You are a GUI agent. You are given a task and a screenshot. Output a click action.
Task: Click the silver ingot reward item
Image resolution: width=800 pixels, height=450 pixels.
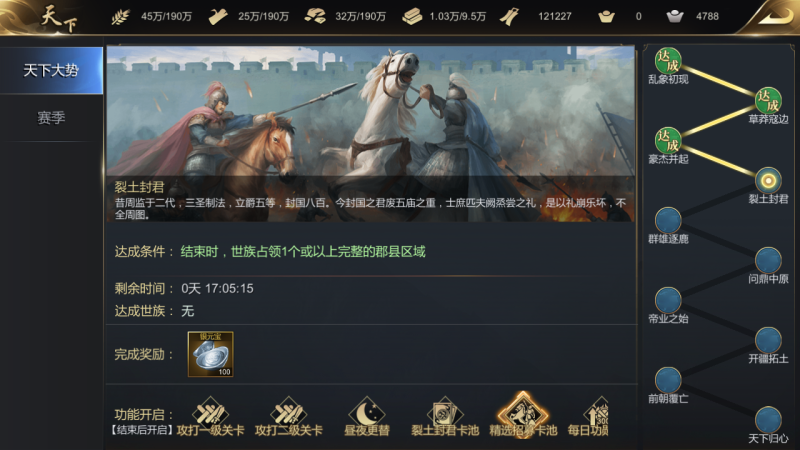(210, 354)
